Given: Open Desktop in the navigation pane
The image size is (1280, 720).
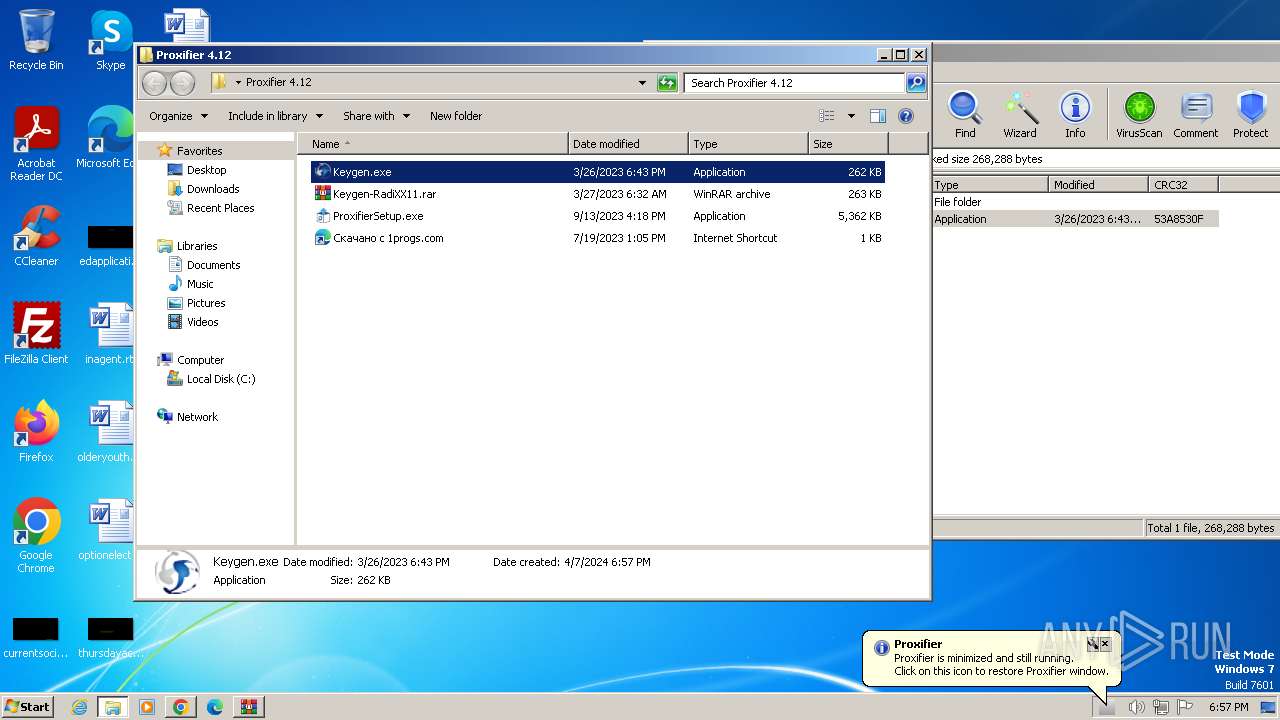Looking at the screenshot, I should (206, 170).
